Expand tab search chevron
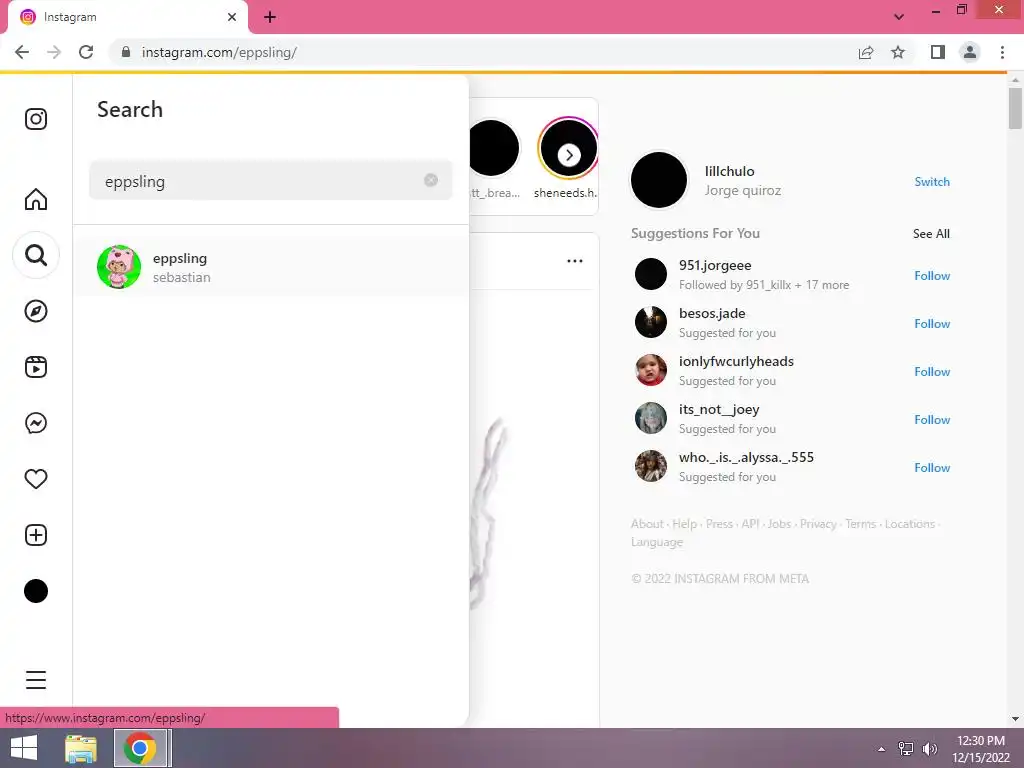Image resolution: width=1024 pixels, height=768 pixels. [899, 17]
